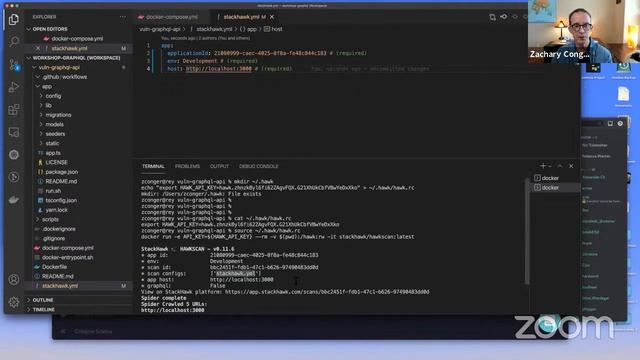Screen dimensions: 640x360
Task: Click the host breadcrumb segment
Action: pos(277,29)
